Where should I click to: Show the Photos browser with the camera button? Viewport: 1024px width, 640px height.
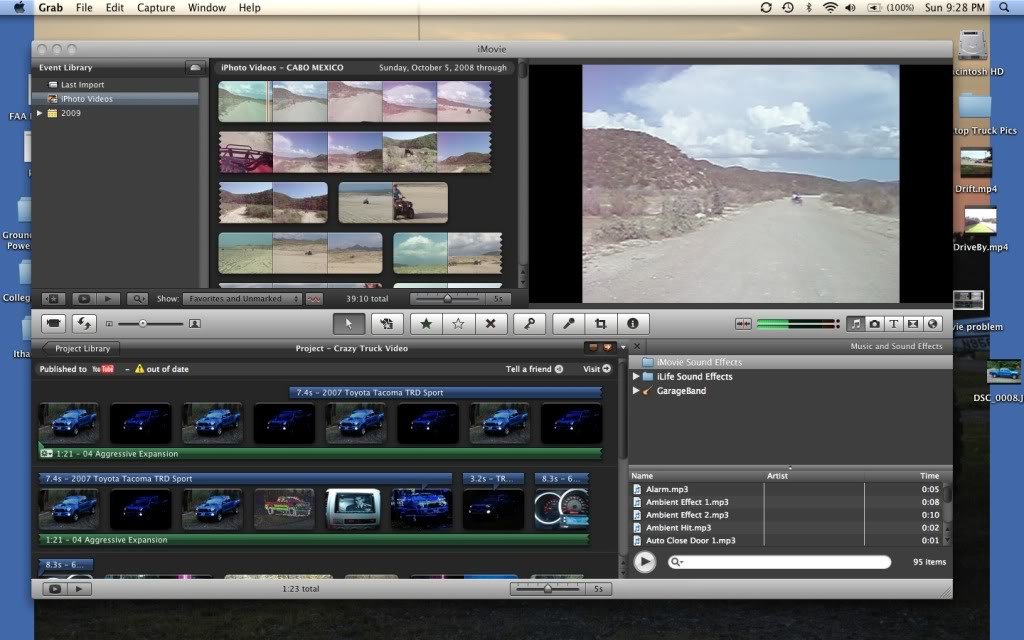point(874,324)
